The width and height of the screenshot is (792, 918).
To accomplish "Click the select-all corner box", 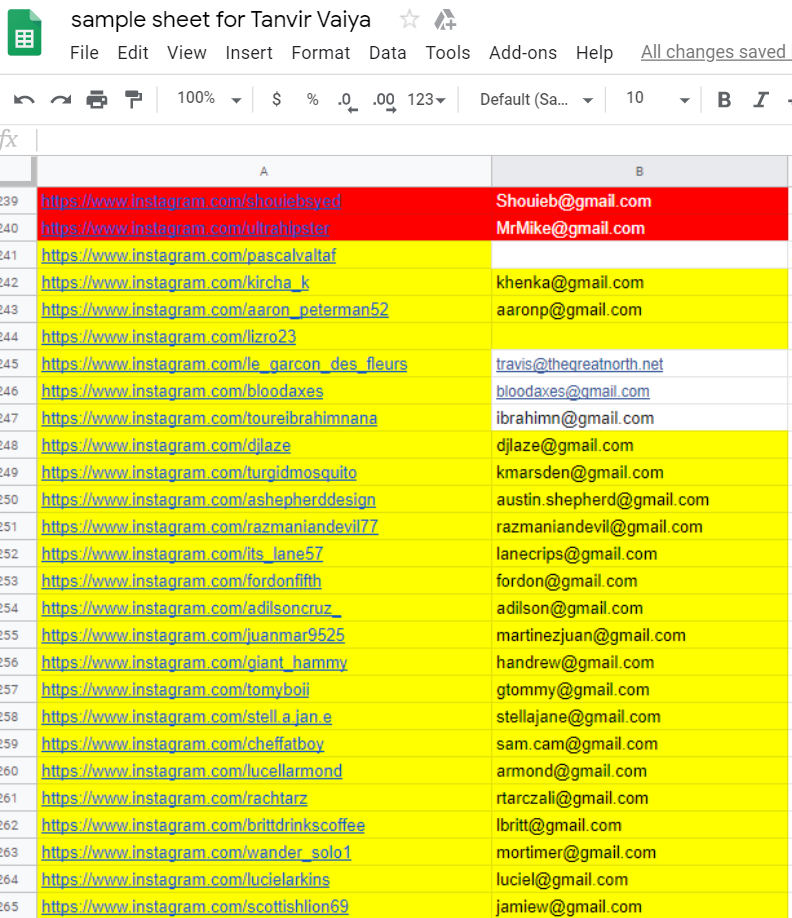I will pos(17,171).
